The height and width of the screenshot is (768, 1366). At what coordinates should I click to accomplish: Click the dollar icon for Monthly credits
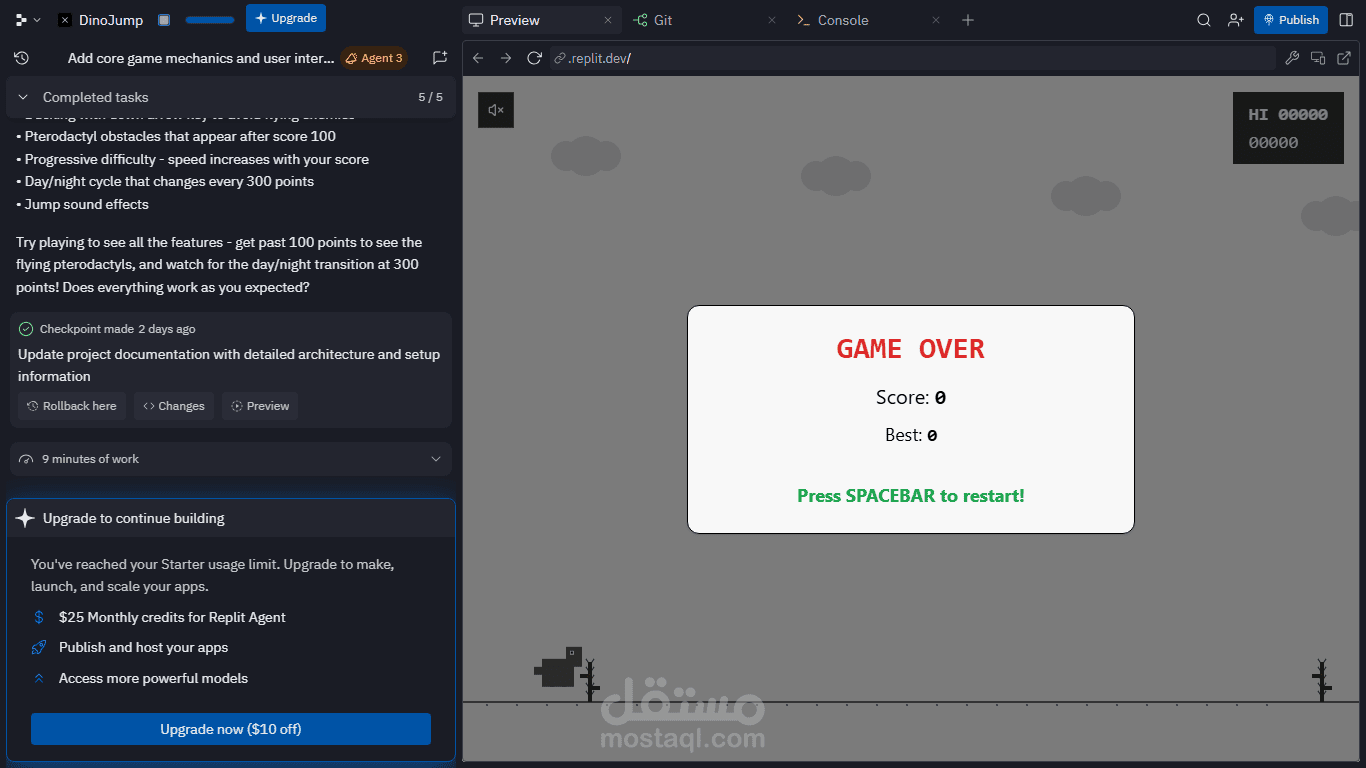(39, 617)
